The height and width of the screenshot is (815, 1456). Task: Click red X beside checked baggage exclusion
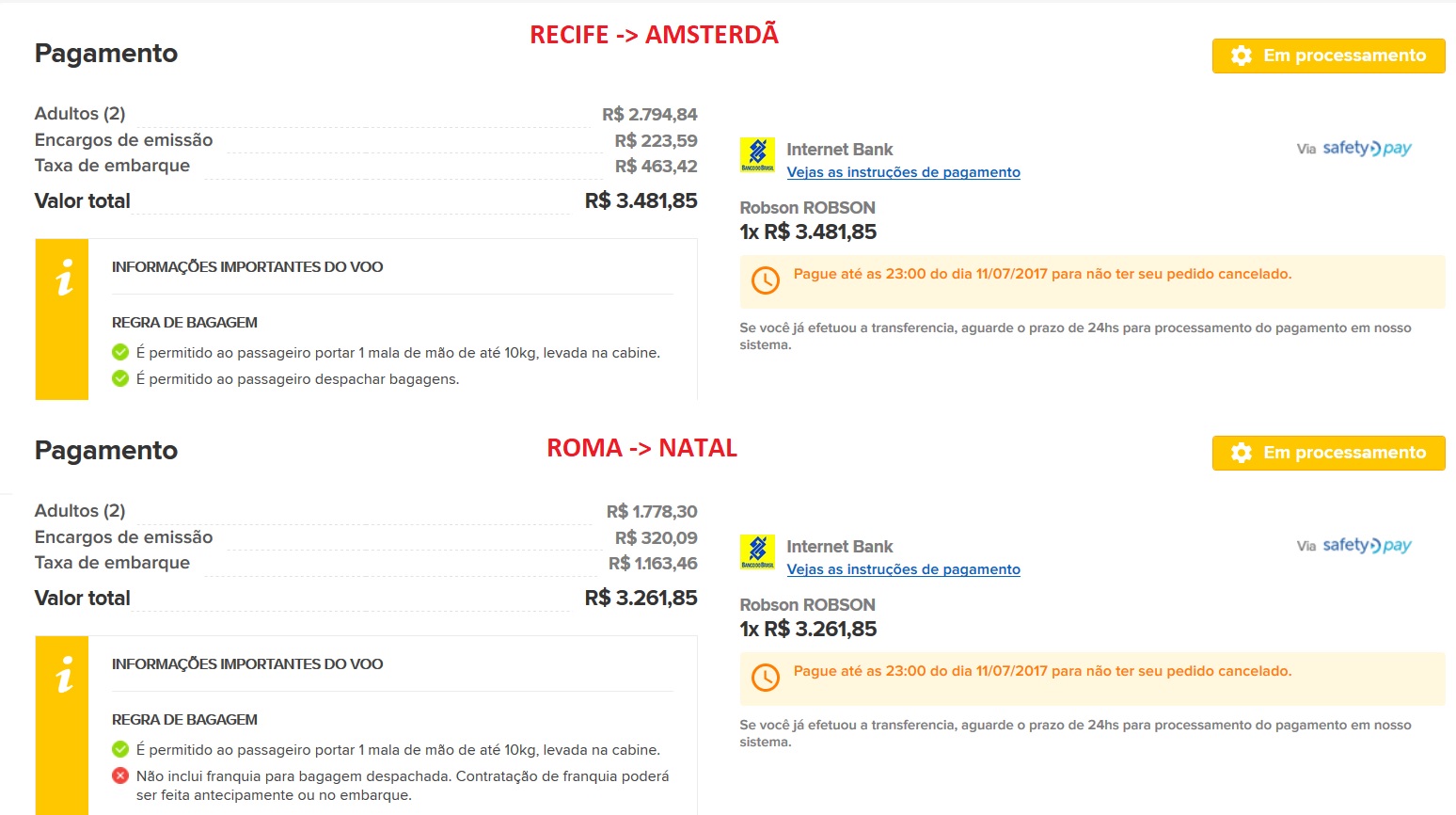(x=120, y=776)
